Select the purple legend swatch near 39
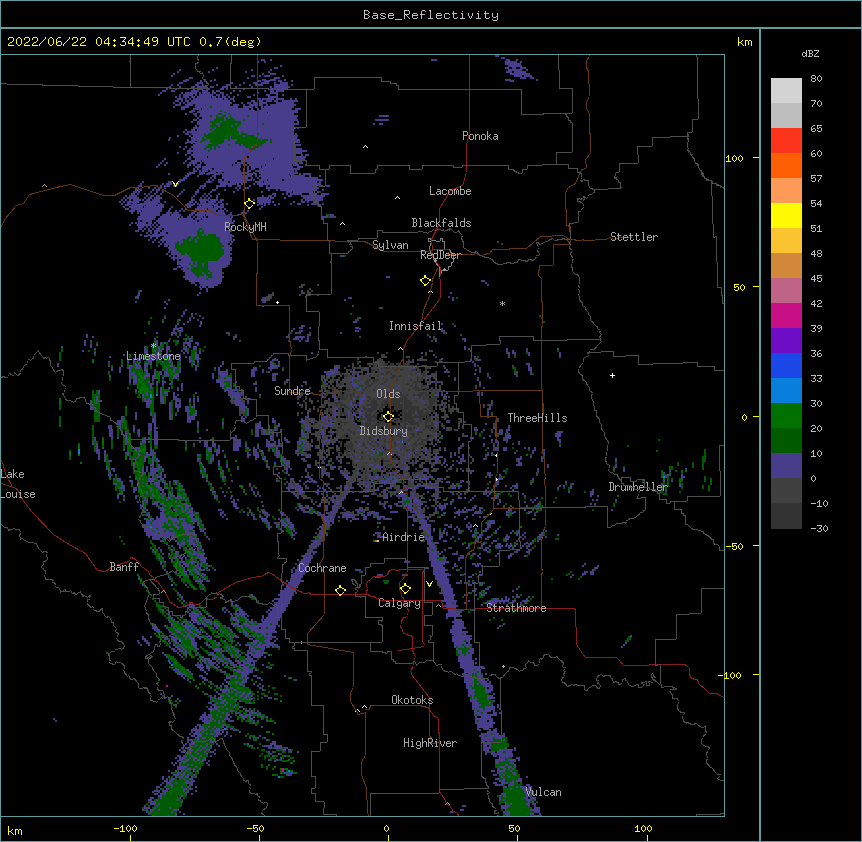The image size is (862, 842). [x=786, y=340]
